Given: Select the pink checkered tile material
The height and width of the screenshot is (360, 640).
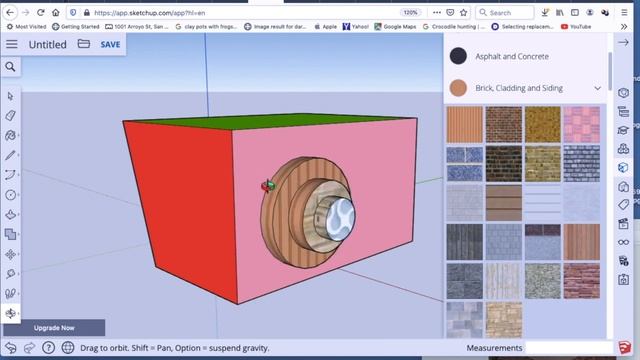Looking at the screenshot, I should tap(582, 124).
